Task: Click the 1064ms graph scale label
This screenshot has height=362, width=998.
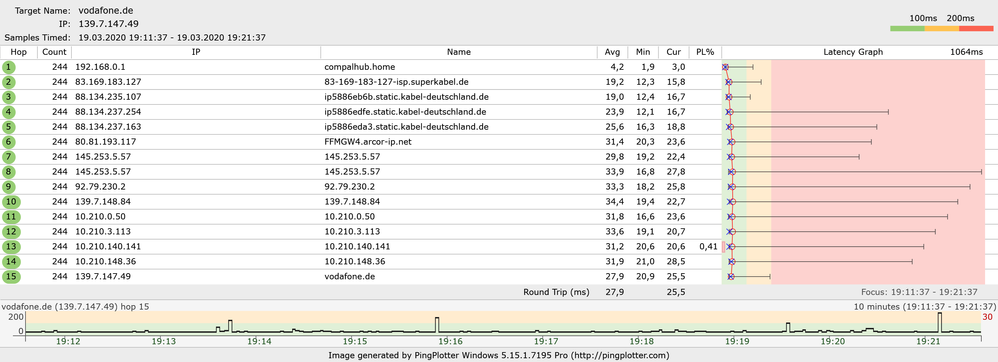Action: click(x=966, y=52)
